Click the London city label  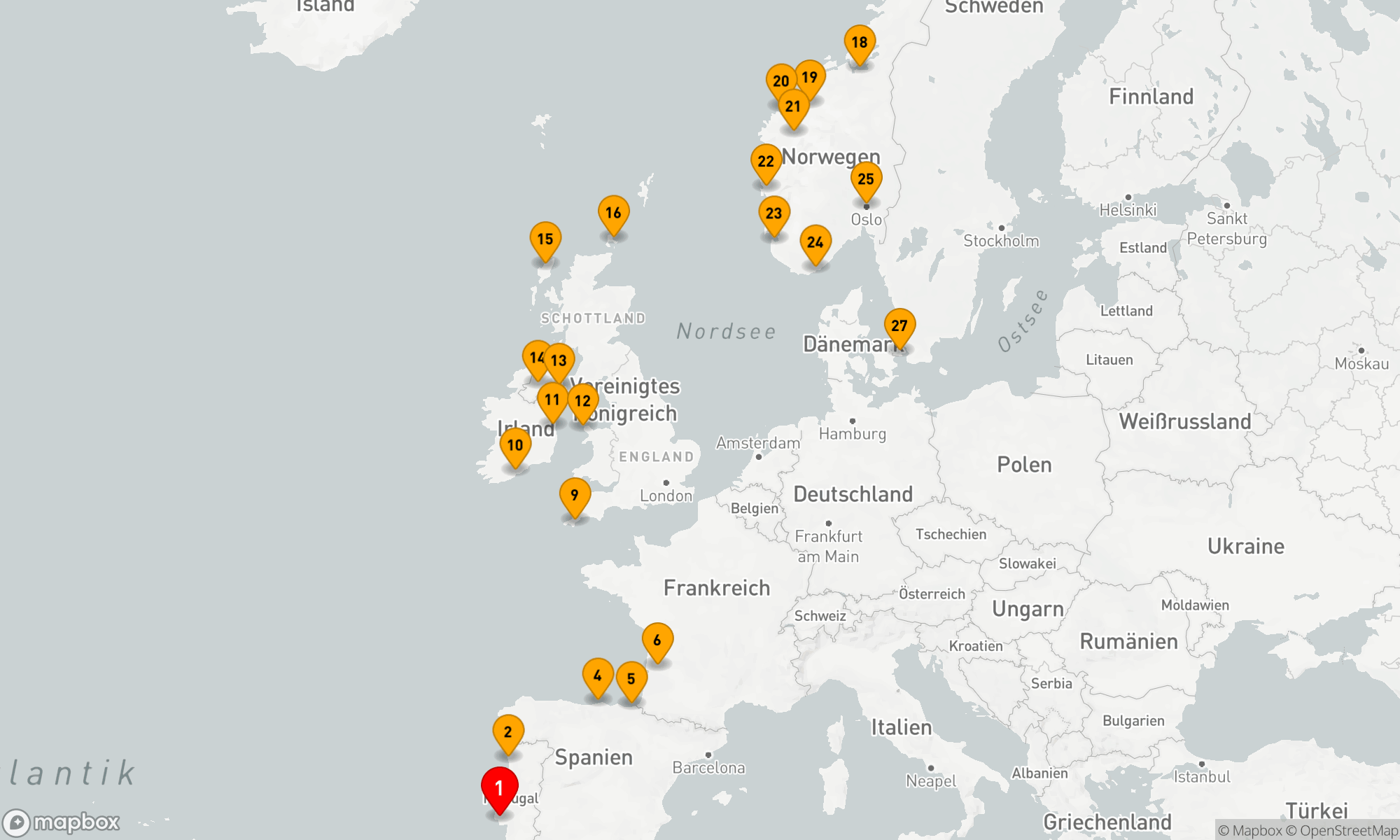[666, 496]
